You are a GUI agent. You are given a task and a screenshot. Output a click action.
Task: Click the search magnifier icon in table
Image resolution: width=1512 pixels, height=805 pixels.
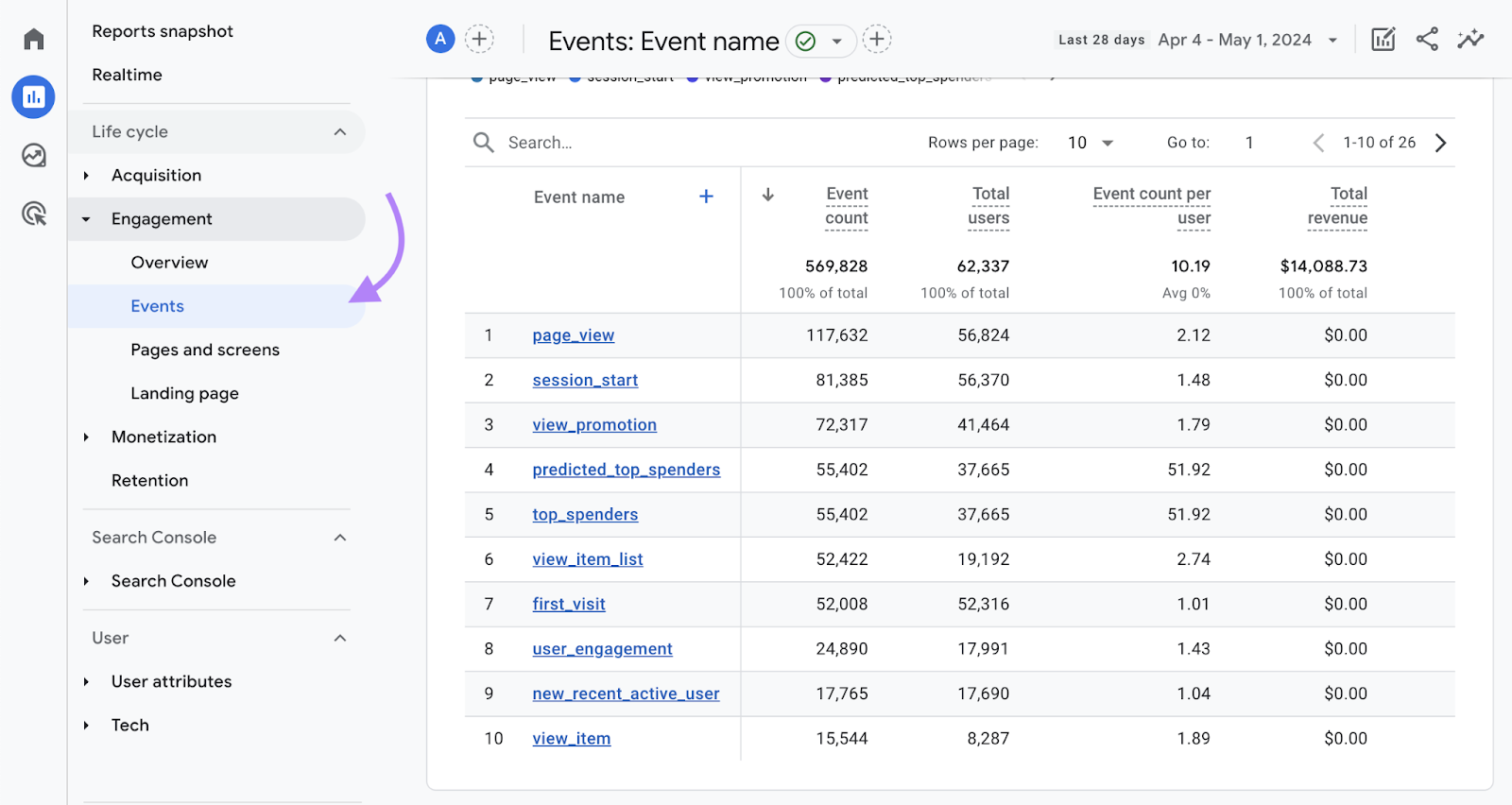(x=484, y=143)
